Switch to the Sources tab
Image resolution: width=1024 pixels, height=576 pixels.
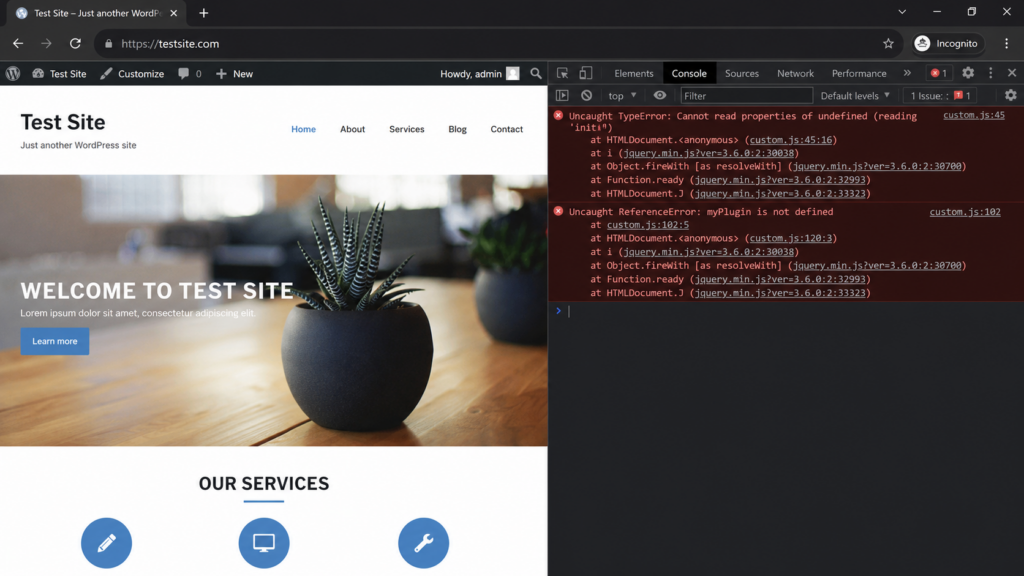pos(742,73)
